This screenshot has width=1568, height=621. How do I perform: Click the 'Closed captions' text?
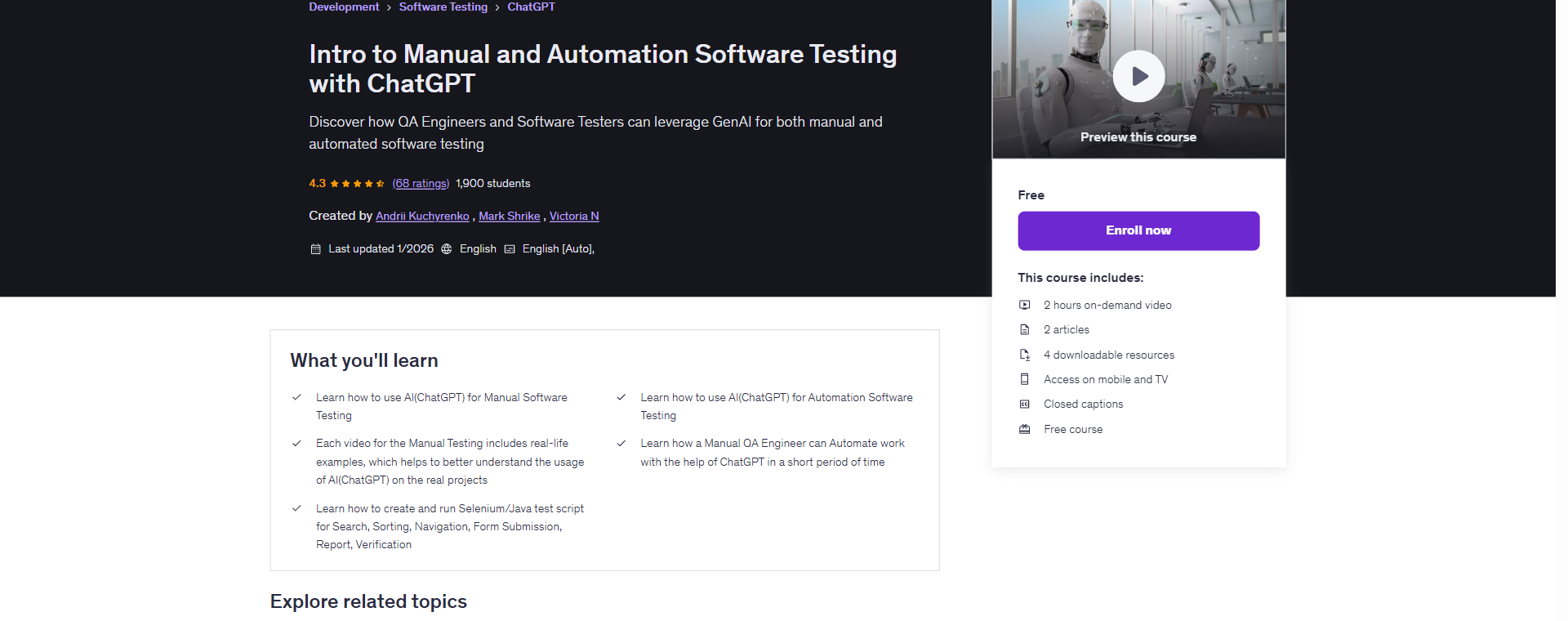coord(1083,404)
